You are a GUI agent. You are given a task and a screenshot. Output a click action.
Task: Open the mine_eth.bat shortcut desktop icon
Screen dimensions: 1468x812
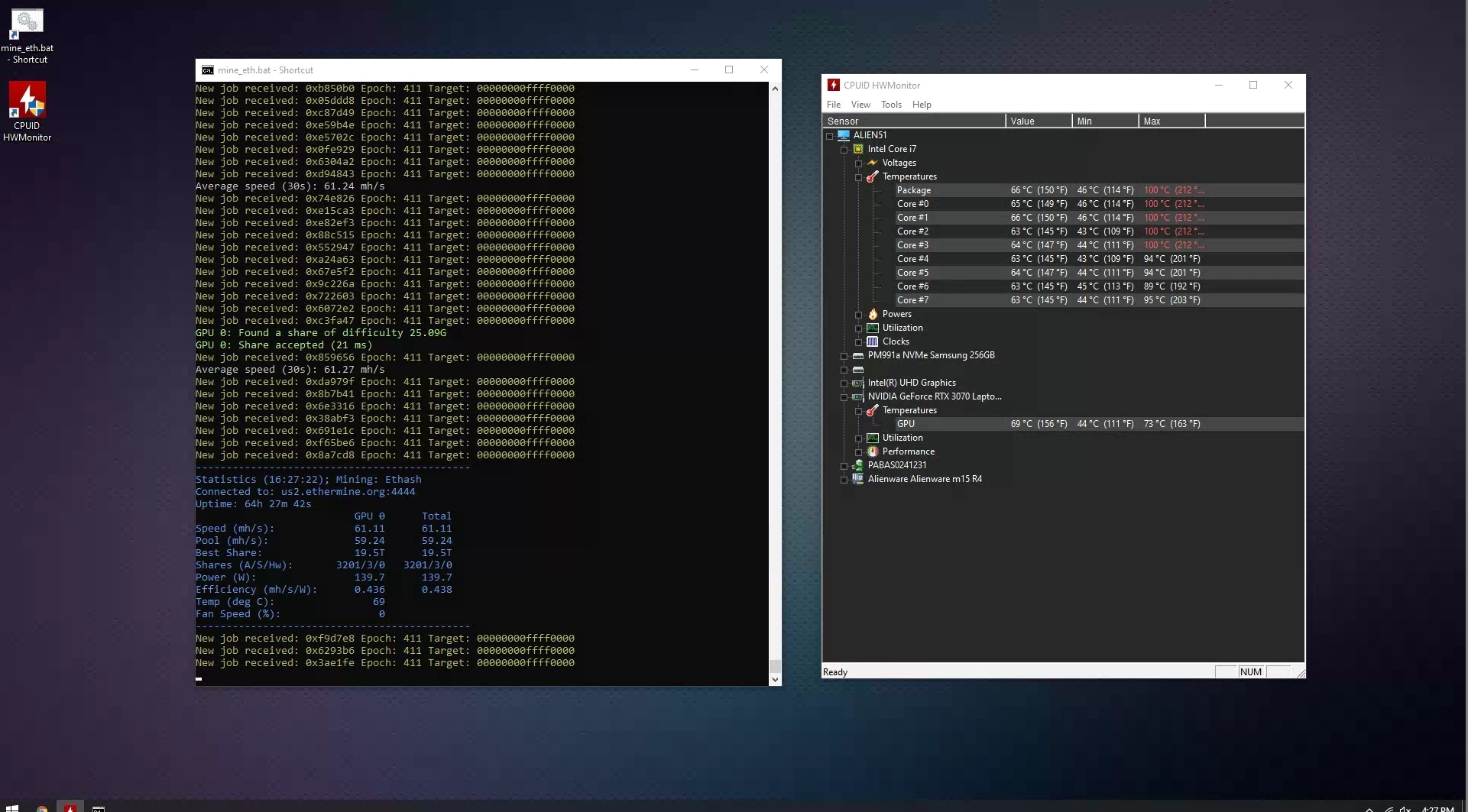[27, 36]
